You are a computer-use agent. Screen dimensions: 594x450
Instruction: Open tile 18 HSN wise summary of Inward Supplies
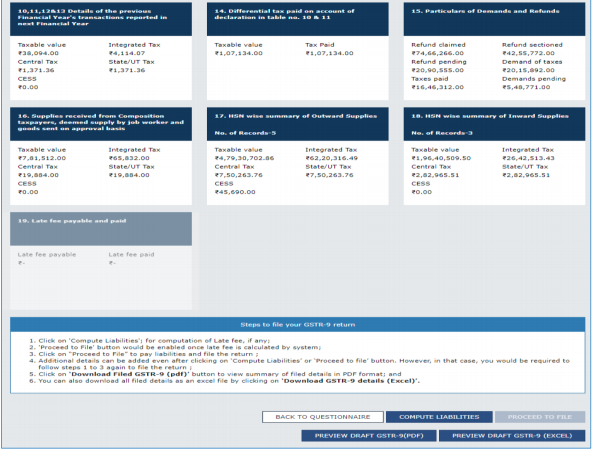494,156
